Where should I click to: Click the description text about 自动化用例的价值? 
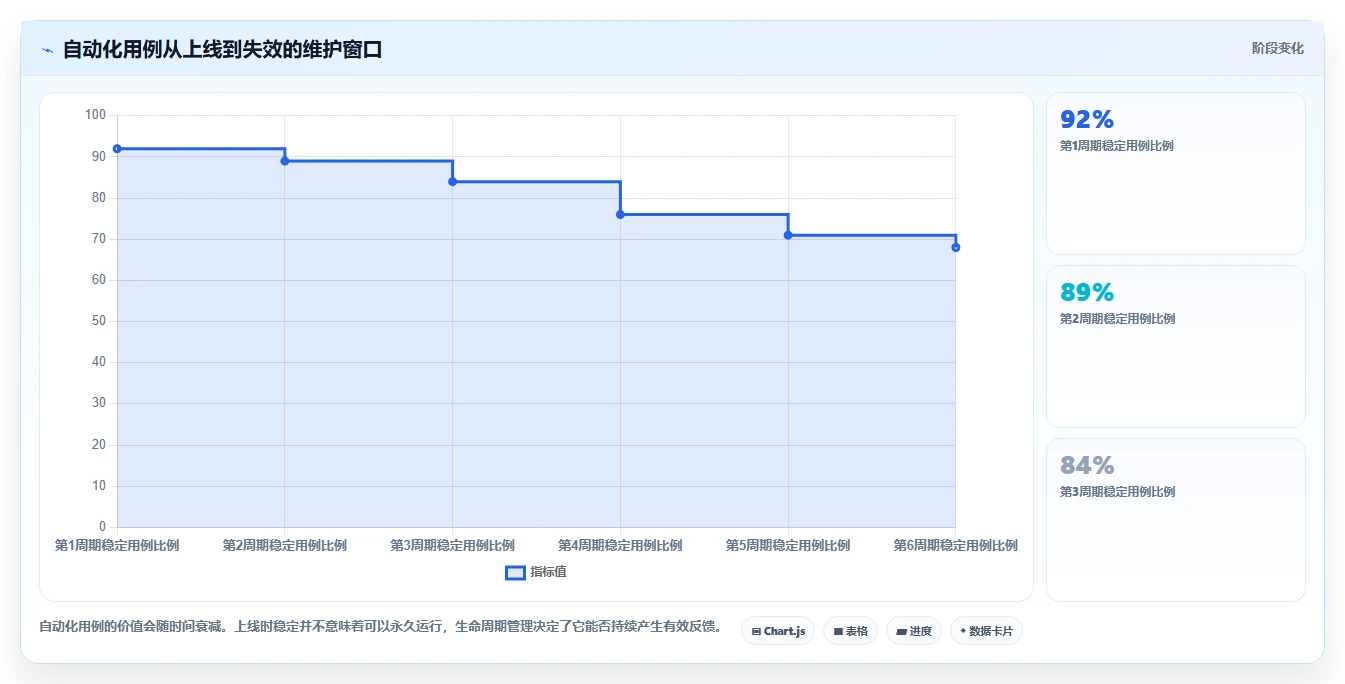pyautogui.click(x=380, y=627)
